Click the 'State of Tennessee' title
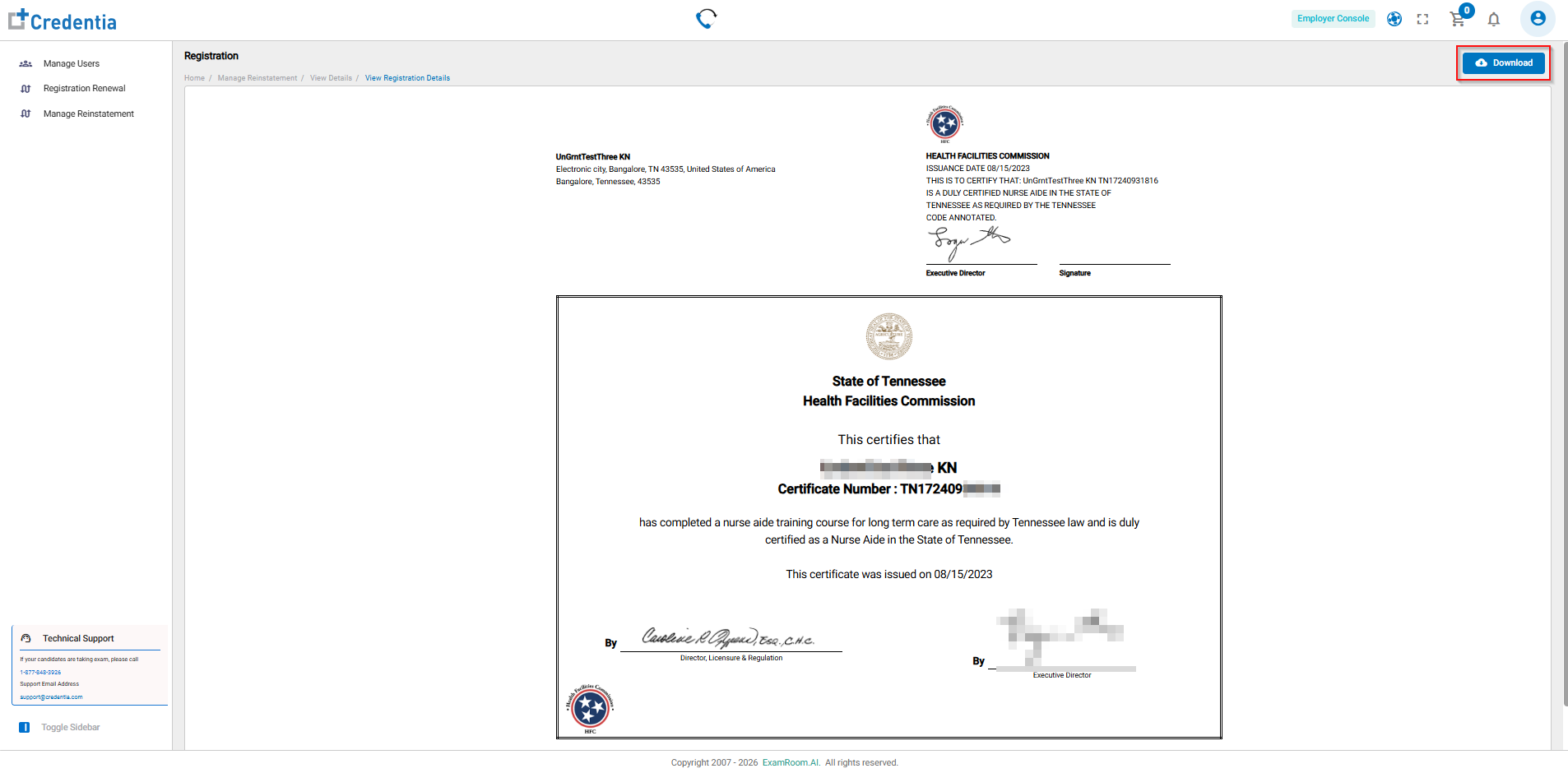Screen dimensions: 1568x773 [888, 381]
